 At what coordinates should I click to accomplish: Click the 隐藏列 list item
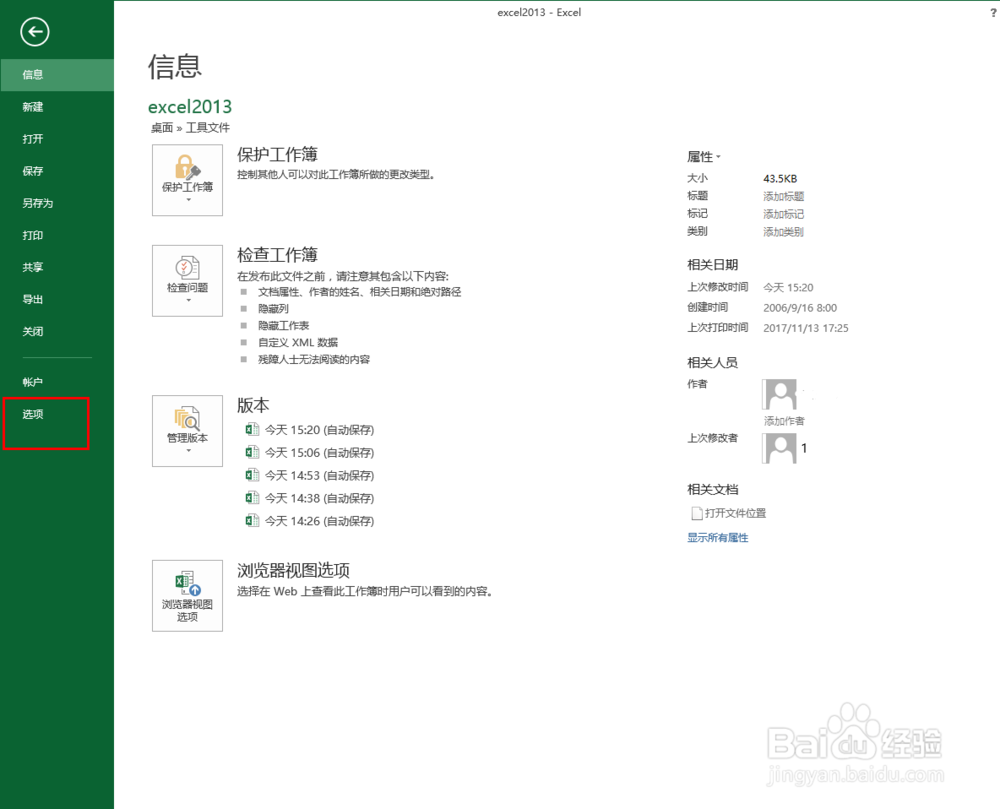click(x=273, y=309)
